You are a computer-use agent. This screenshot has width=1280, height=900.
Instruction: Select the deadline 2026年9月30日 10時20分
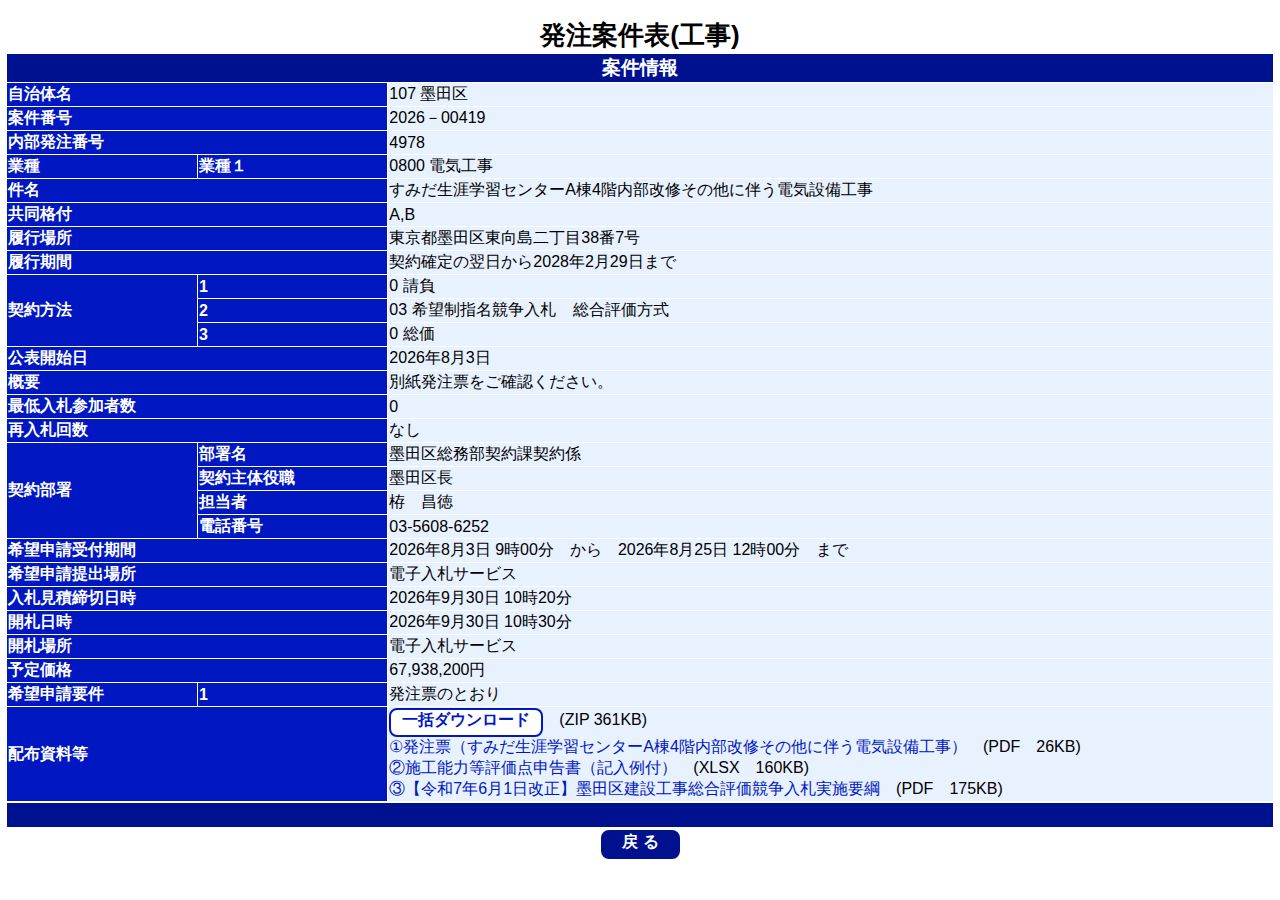481,598
